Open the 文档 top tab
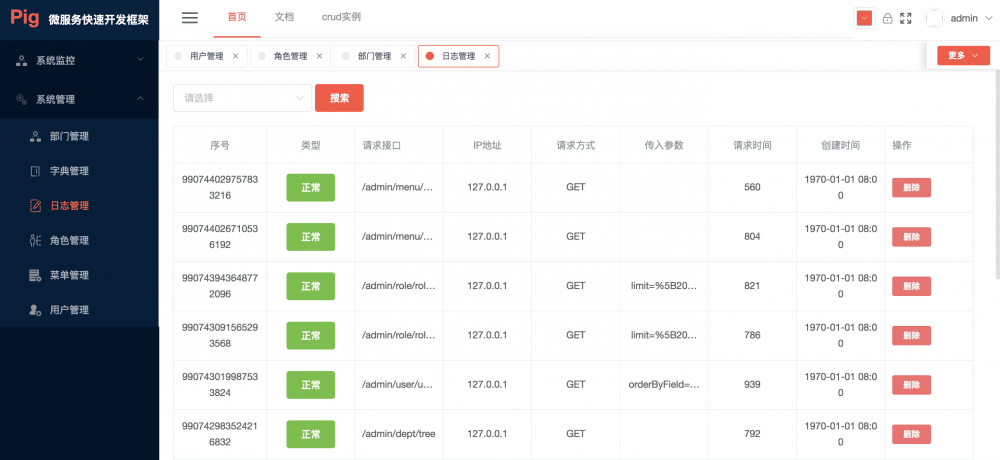Screen dimensions: 1000x460 [284, 18]
